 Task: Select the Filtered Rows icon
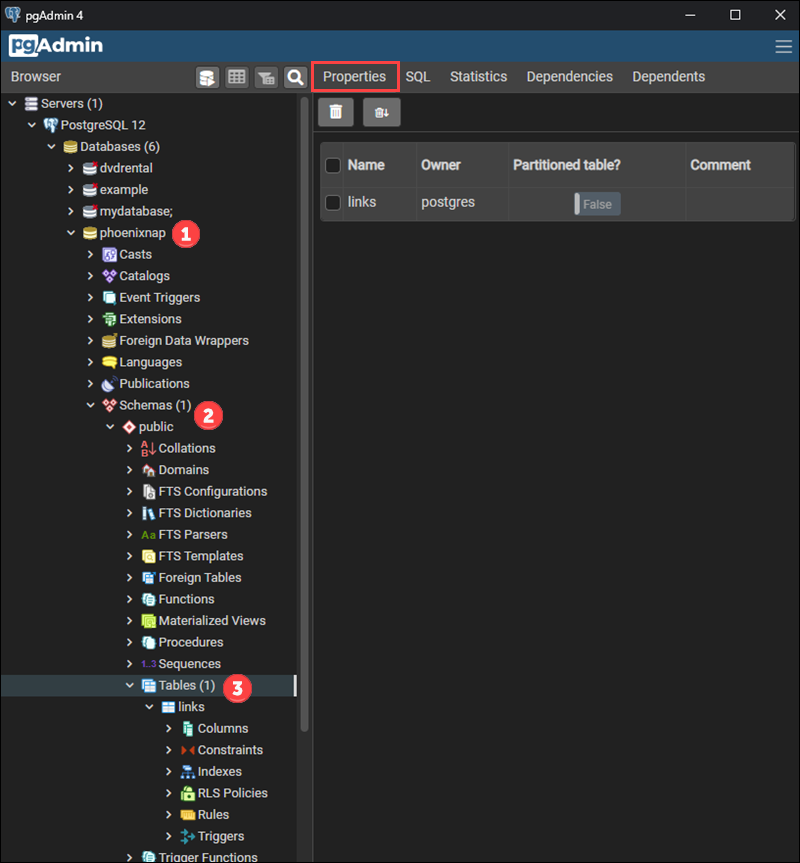tap(265, 76)
